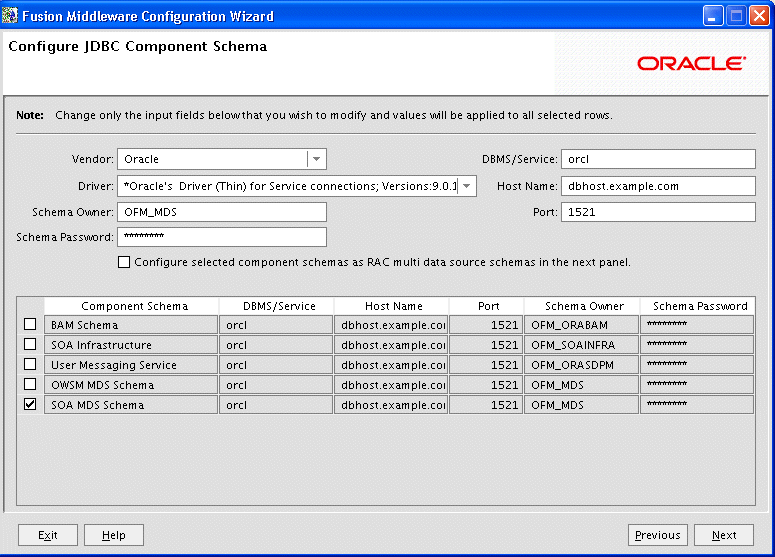Click the Schema Owner column header

(582, 306)
